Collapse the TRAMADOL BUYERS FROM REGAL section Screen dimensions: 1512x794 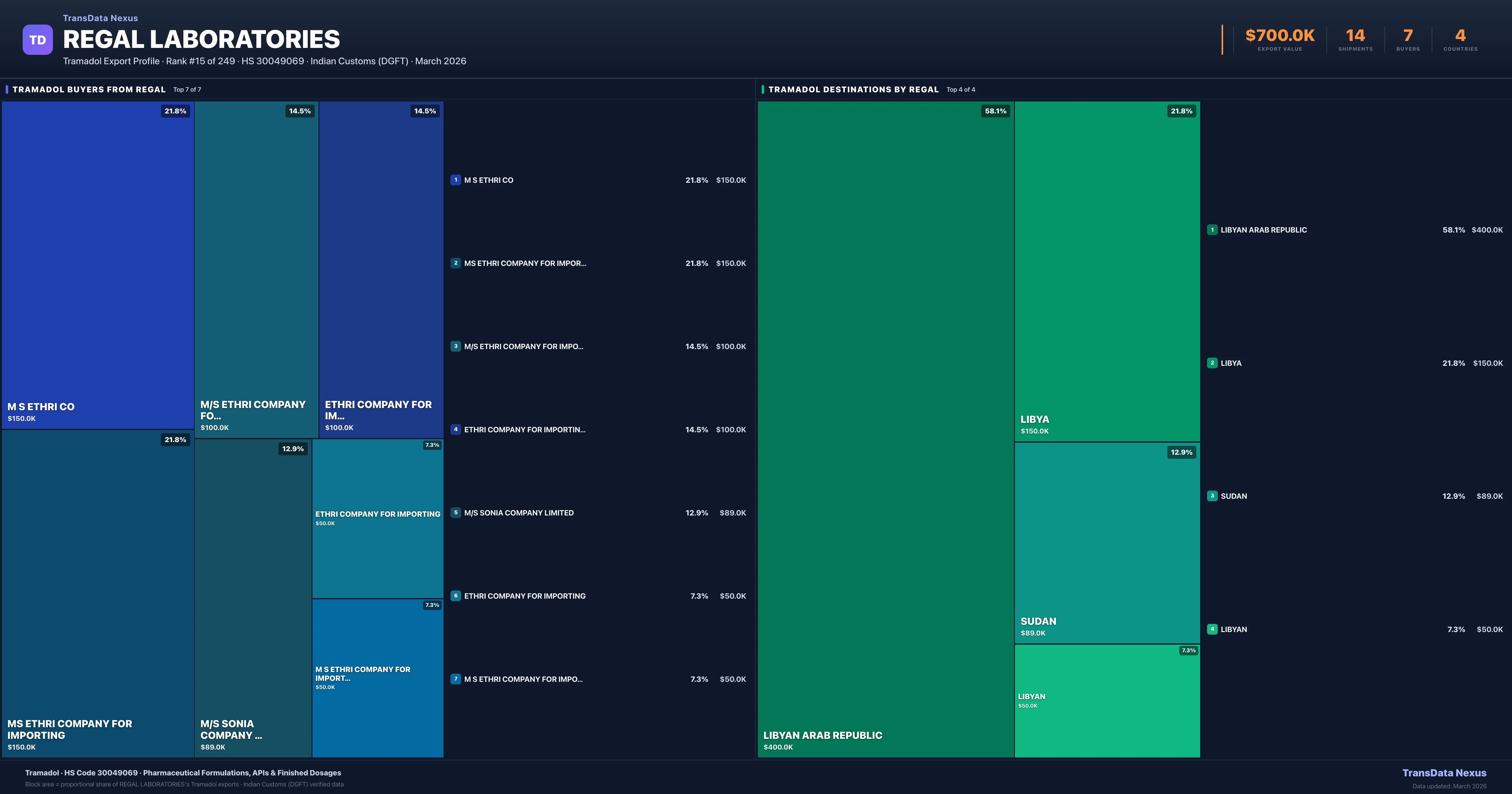89,89
